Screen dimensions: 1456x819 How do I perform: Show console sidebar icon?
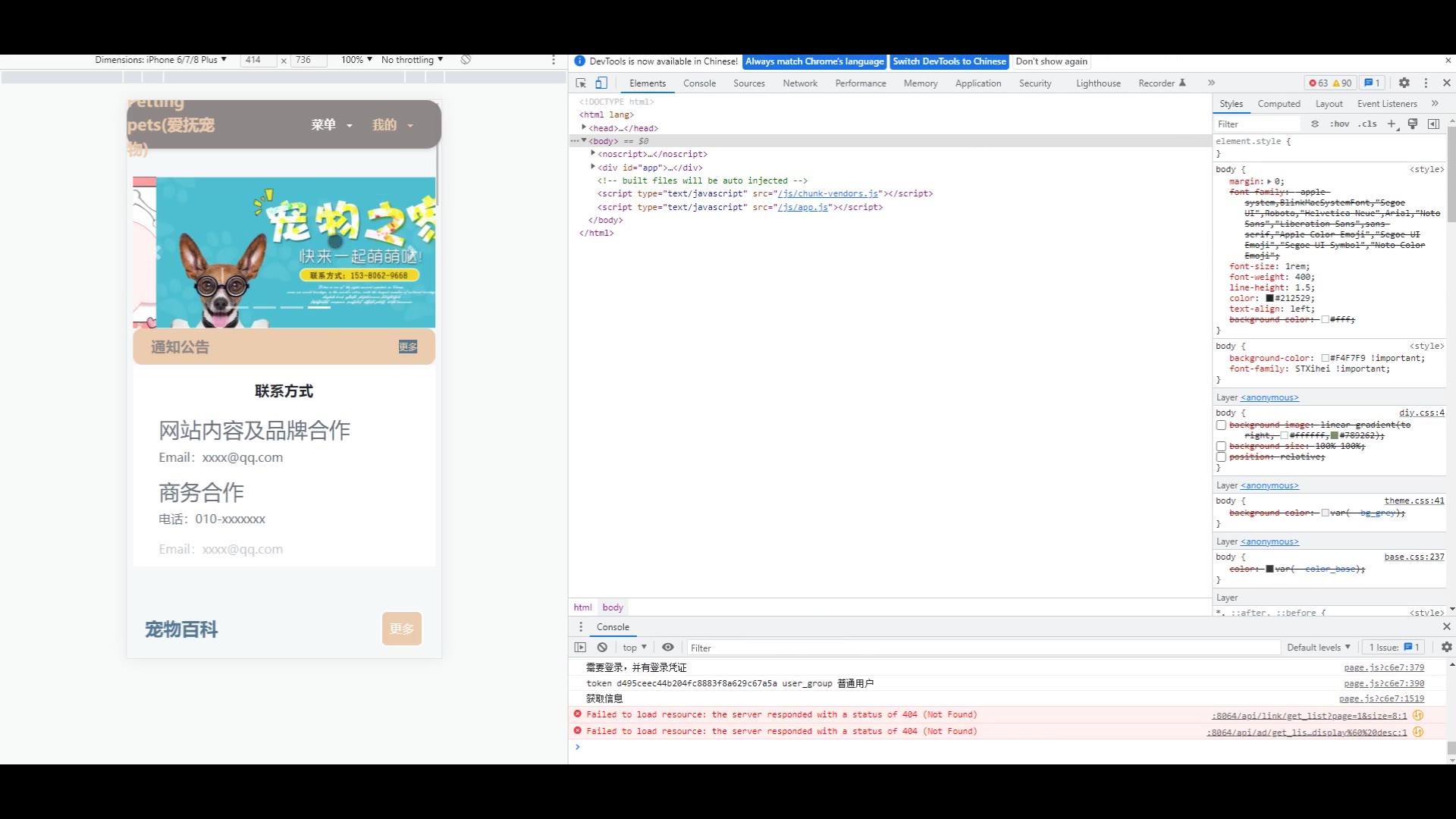[580, 648]
